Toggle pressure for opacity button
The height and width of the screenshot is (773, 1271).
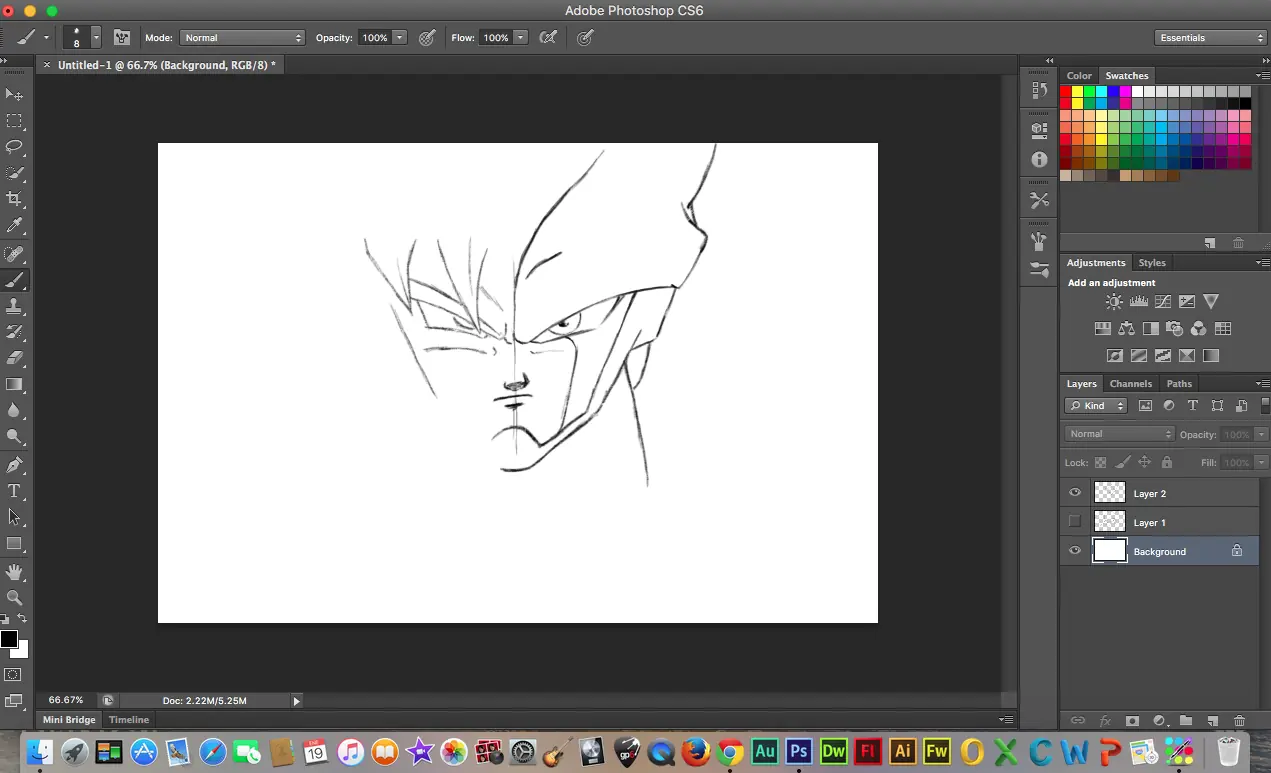(x=427, y=38)
